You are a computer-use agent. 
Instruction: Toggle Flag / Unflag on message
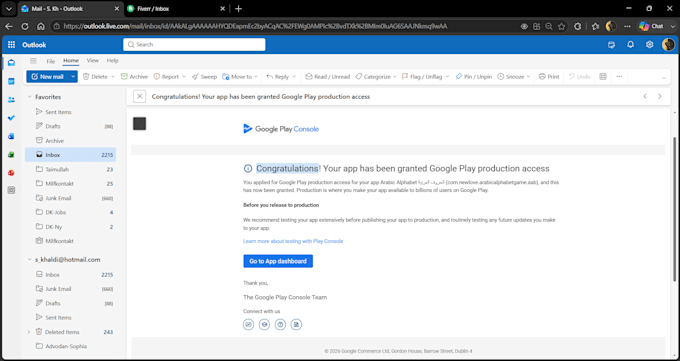(422, 76)
